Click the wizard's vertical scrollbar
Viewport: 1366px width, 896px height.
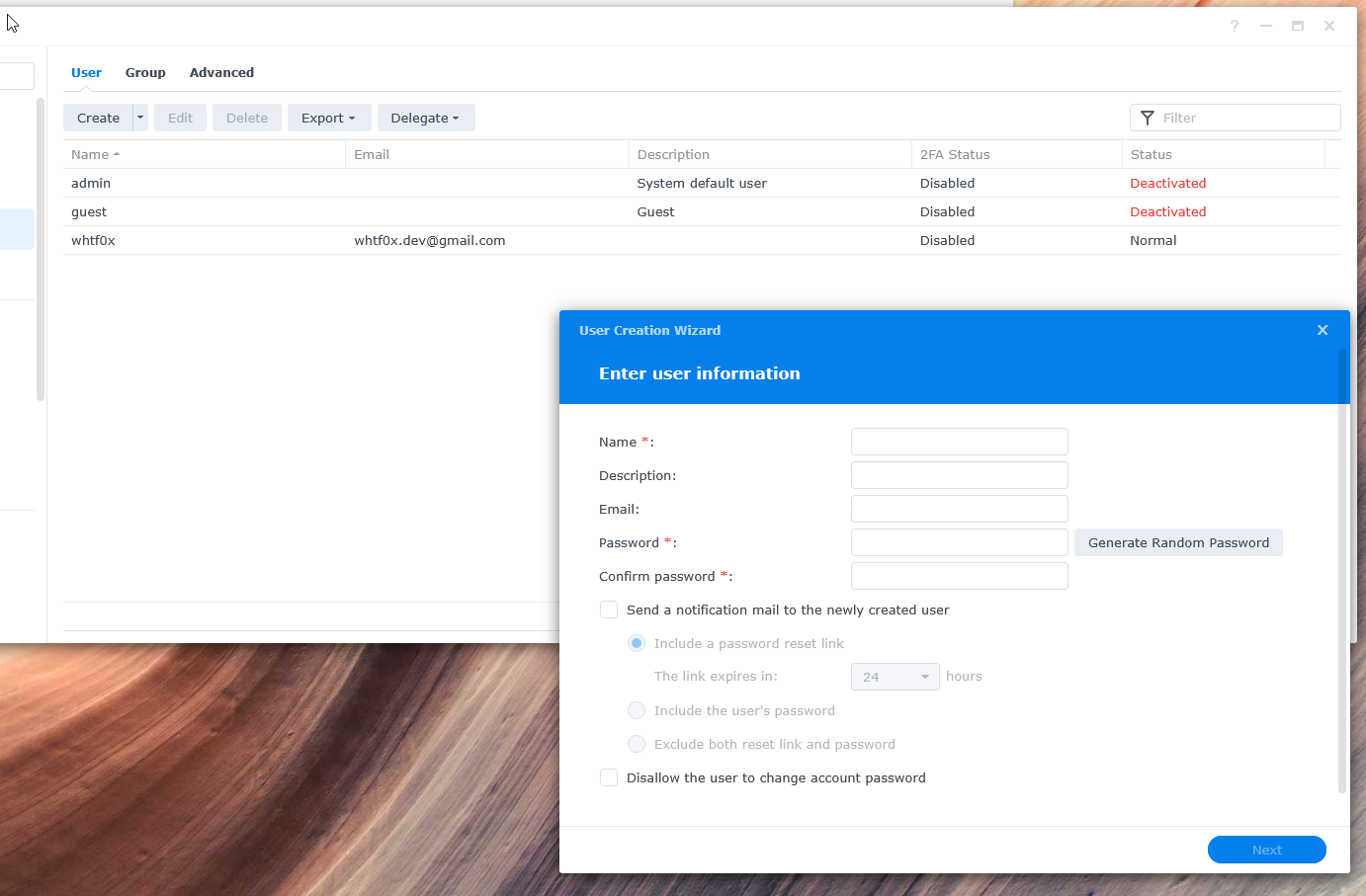(x=1342, y=573)
